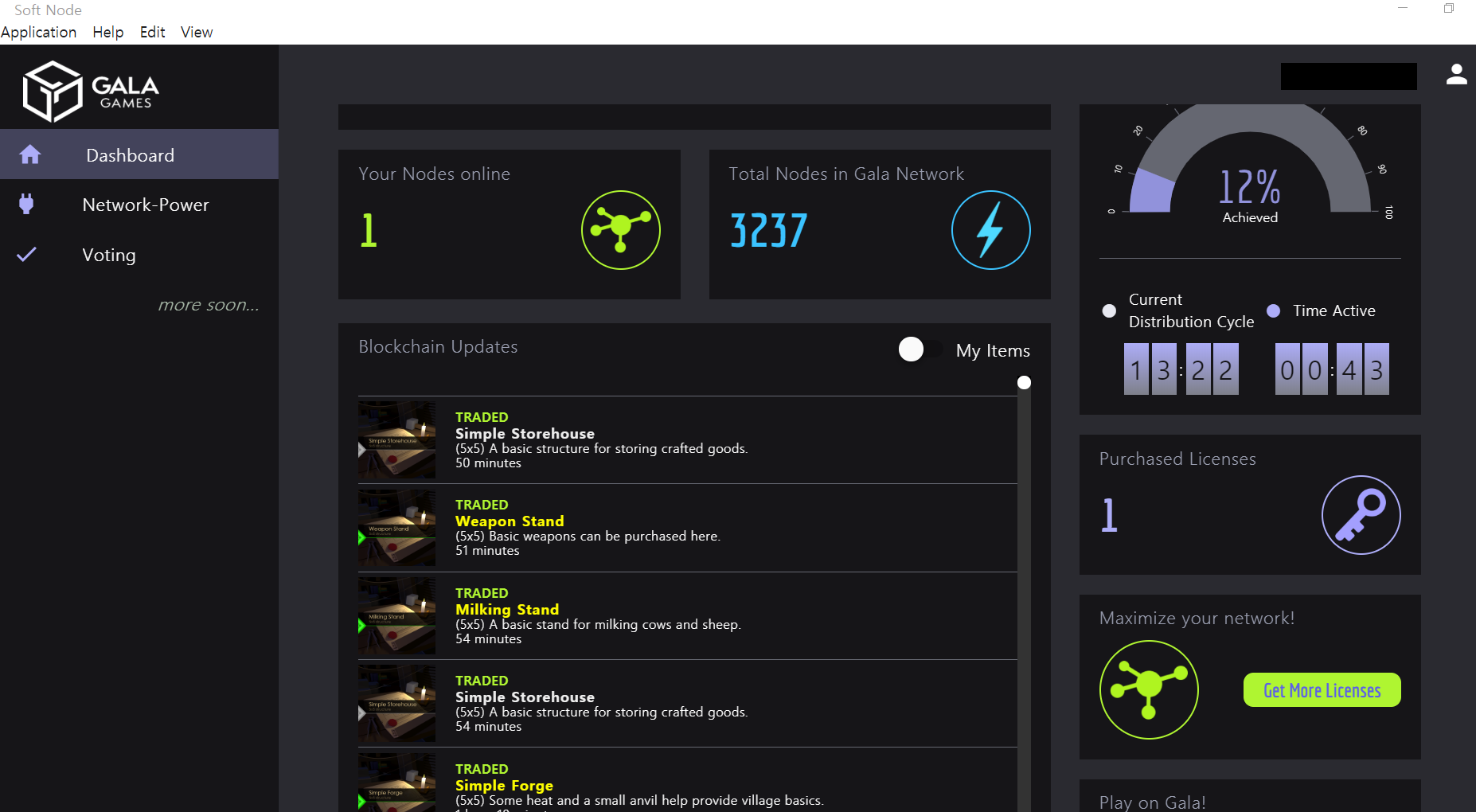1476x812 pixels.
Task: Open the user profile icon
Action: [1456, 74]
